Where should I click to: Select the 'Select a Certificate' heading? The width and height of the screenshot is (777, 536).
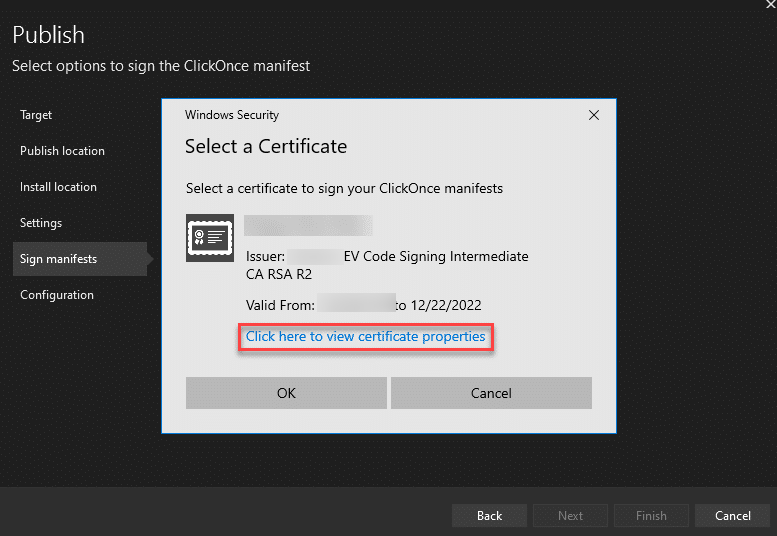click(x=266, y=147)
